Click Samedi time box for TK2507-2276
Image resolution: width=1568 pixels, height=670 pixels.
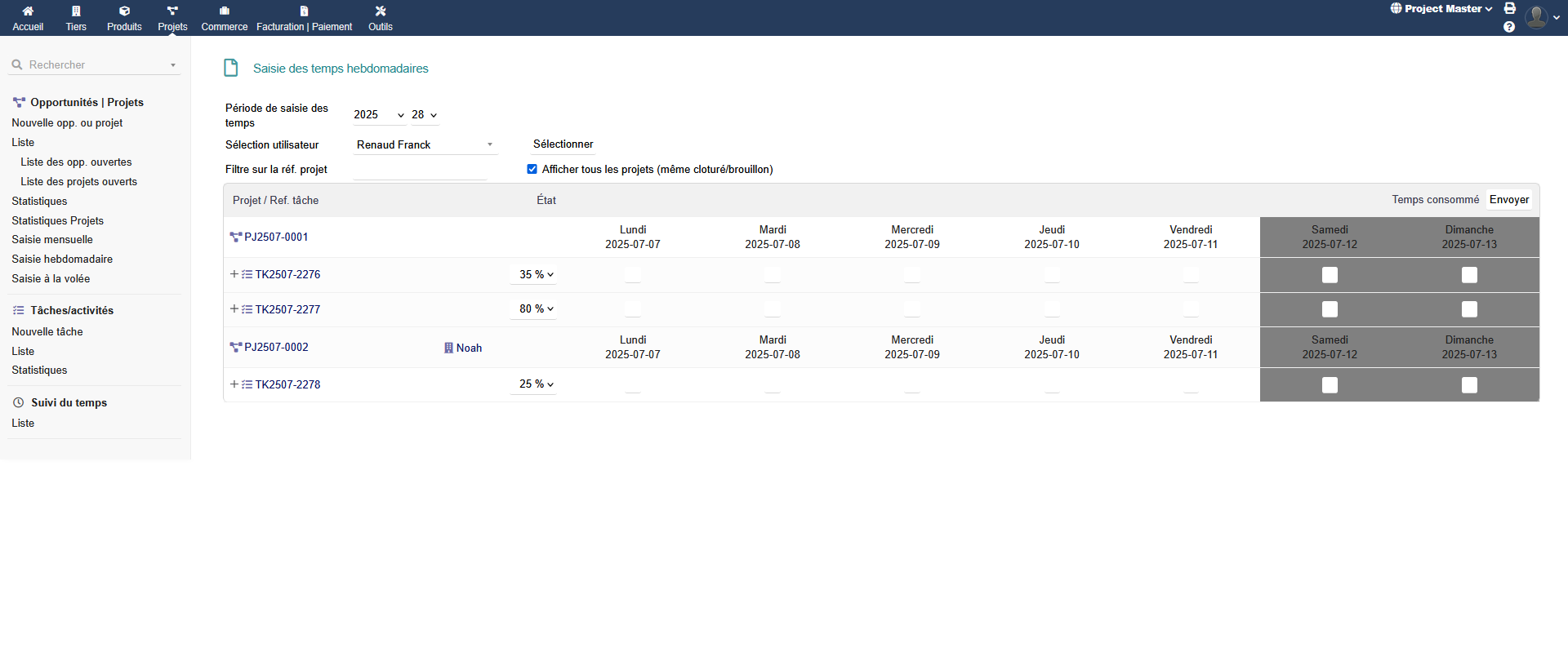click(x=1330, y=275)
